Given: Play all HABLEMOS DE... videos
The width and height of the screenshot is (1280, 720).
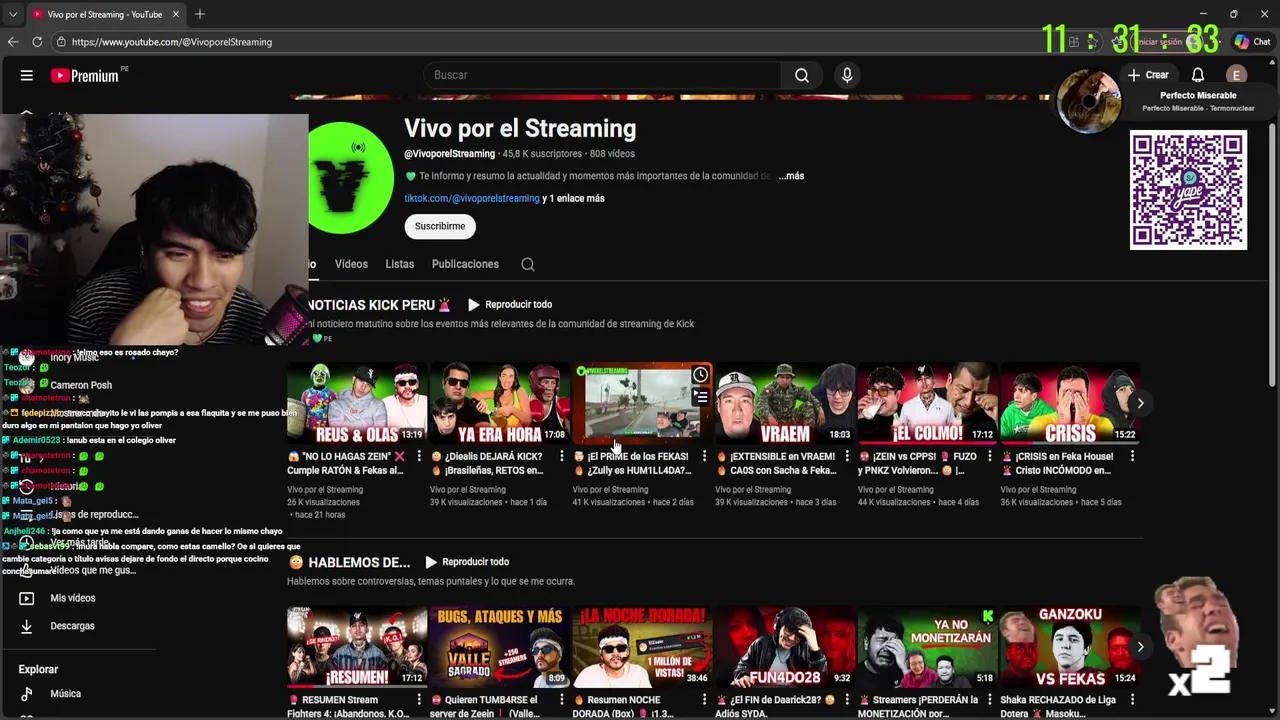Looking at the screenshot, I should click(x=467, y=562).
